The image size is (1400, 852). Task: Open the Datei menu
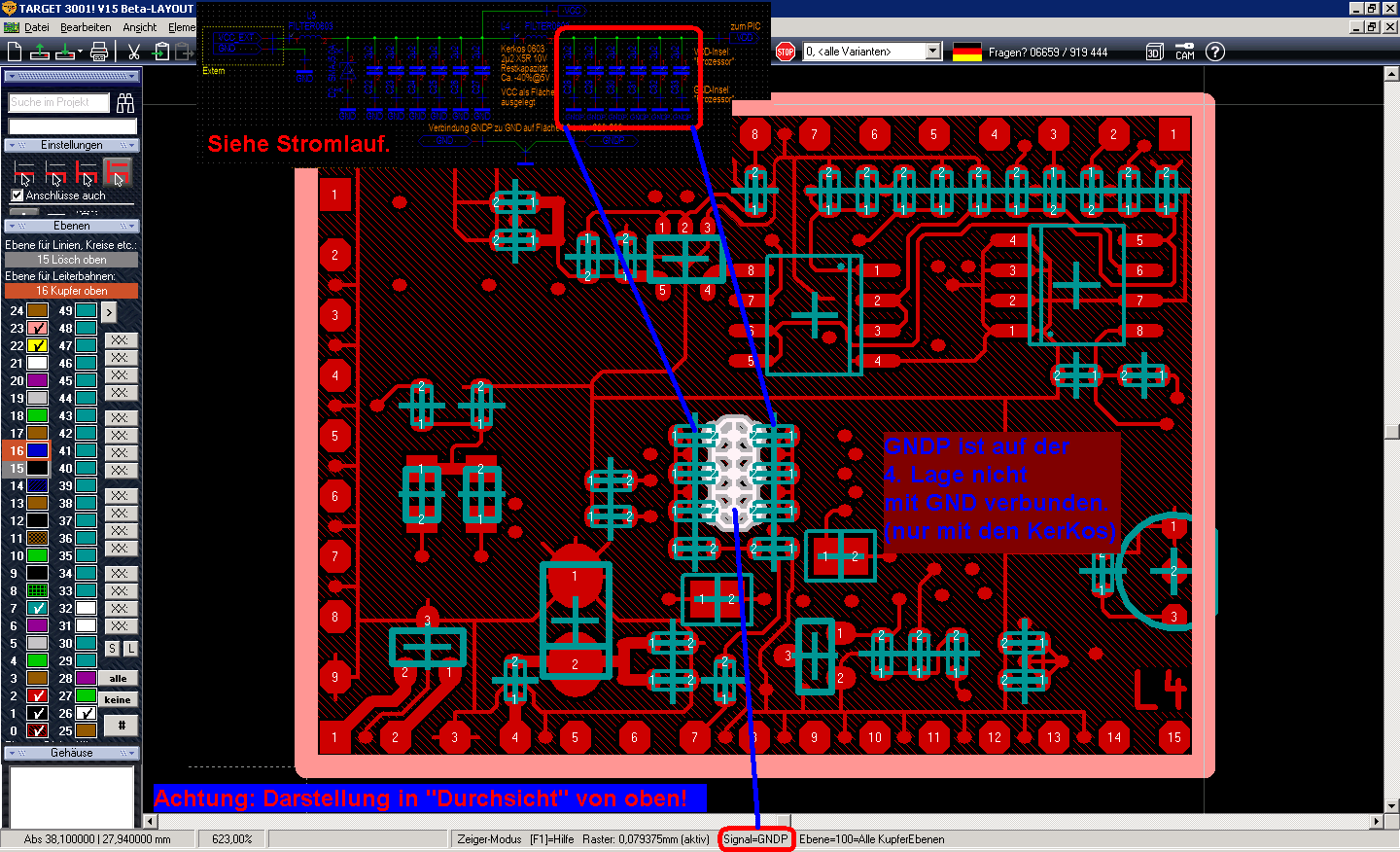point(37,27)
